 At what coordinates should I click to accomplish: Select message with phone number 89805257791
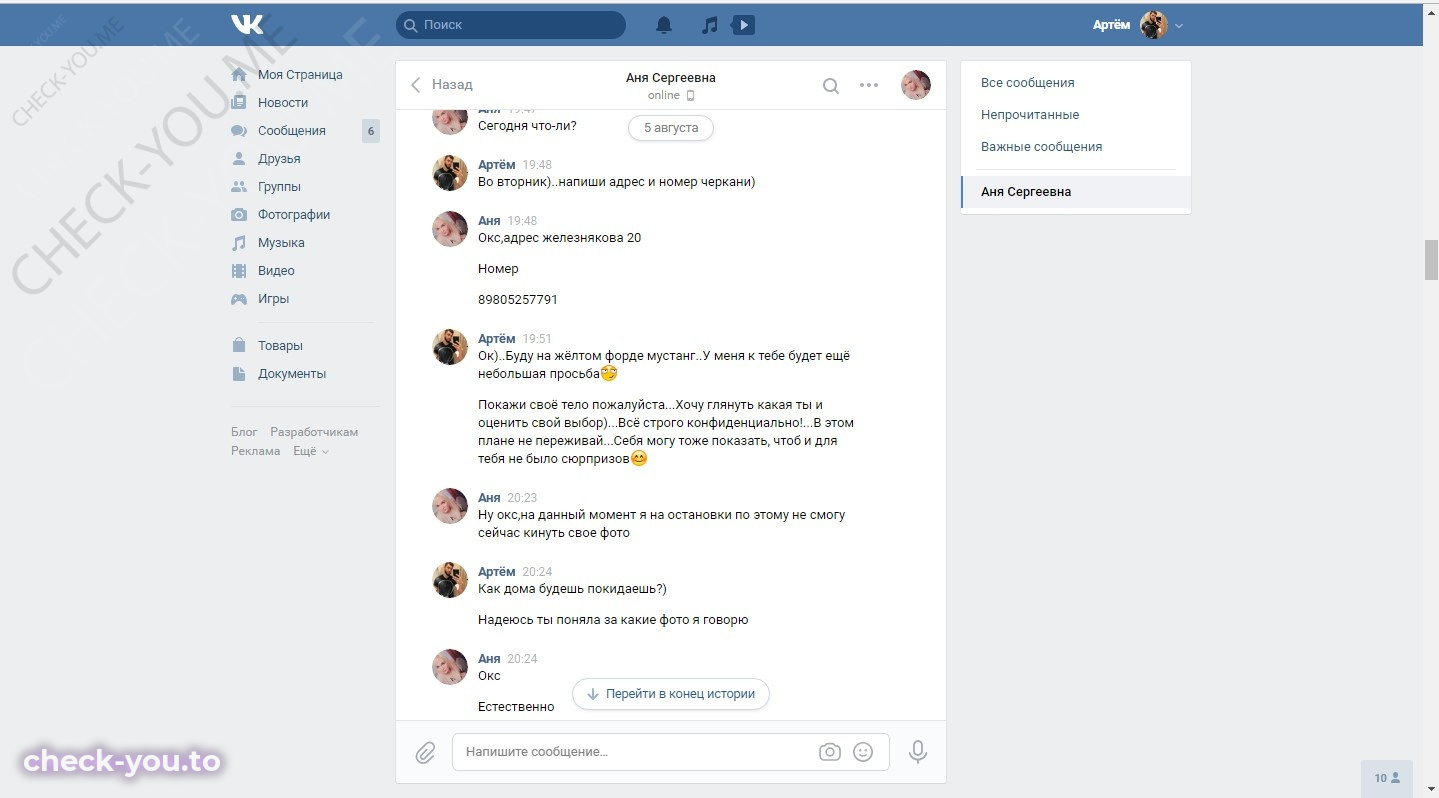[518, 300]
